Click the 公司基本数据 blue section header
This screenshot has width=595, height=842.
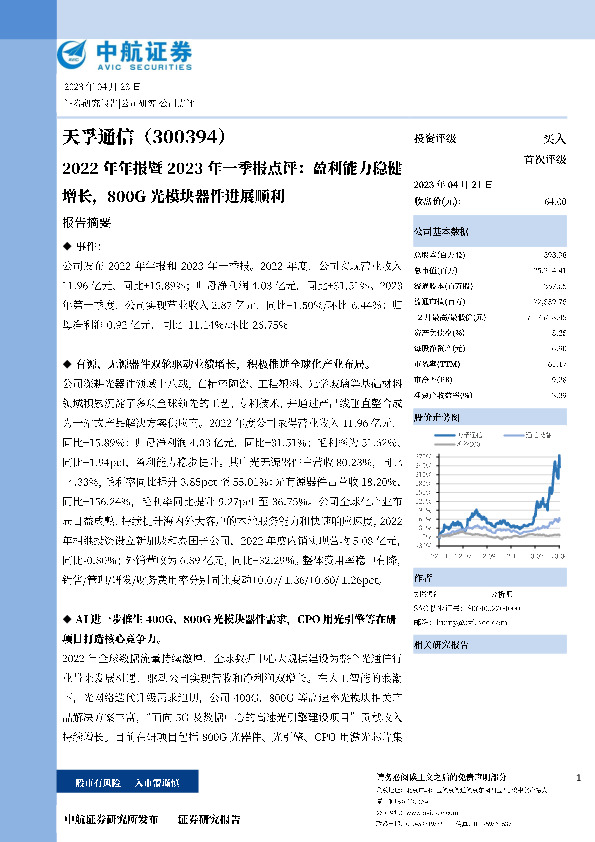point(490,231)
